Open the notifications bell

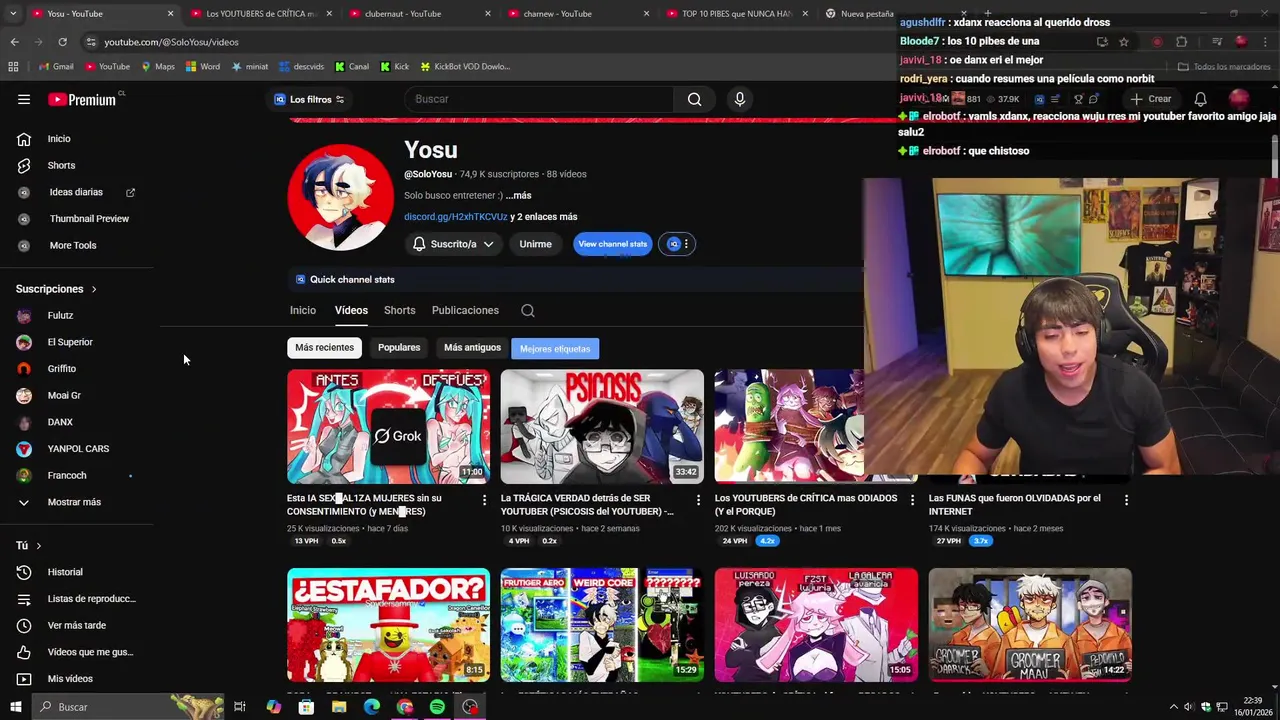pyautogui.click(x=1200, y=99)
